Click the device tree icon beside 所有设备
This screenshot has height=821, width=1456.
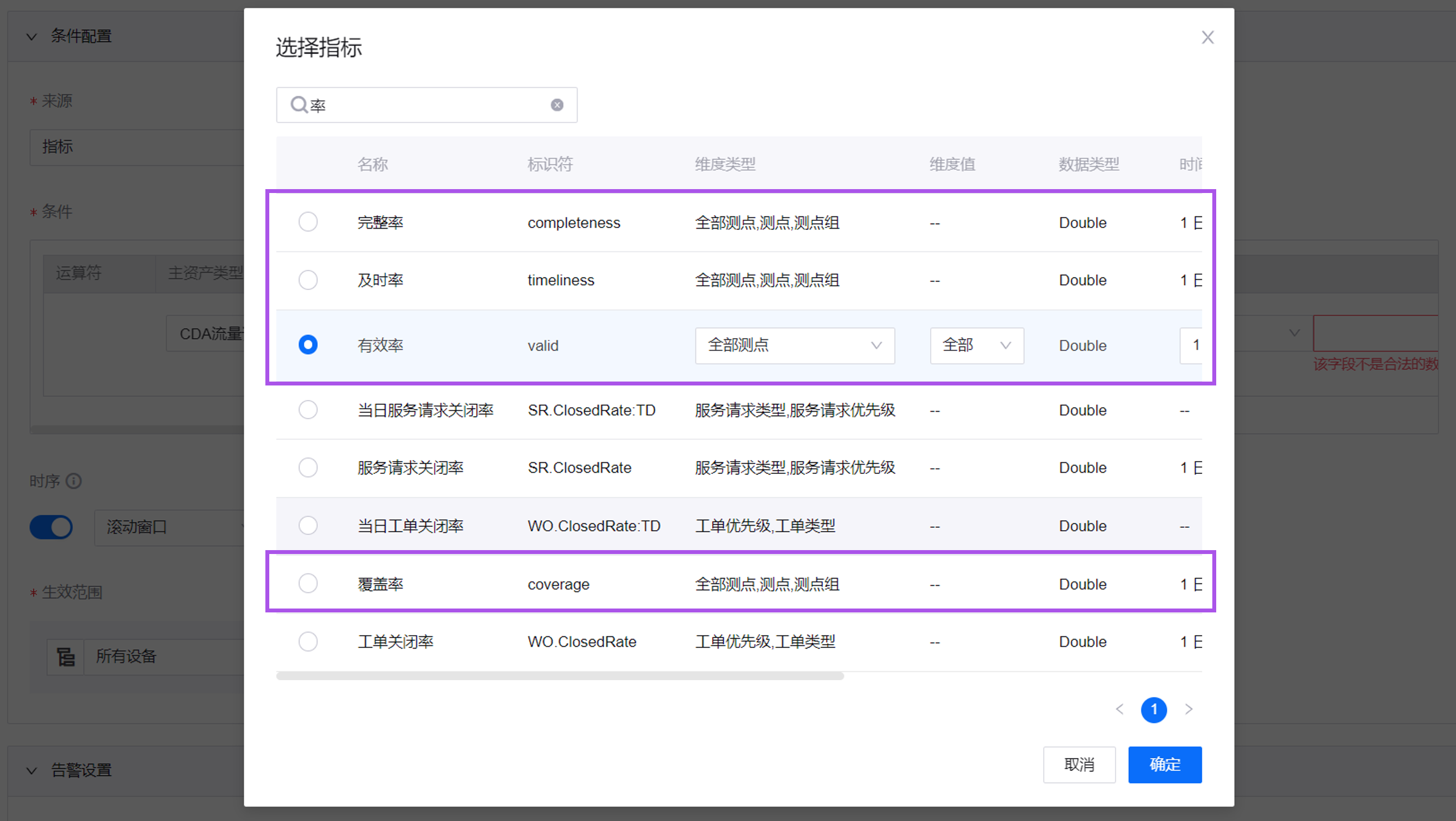click(66, 656)
